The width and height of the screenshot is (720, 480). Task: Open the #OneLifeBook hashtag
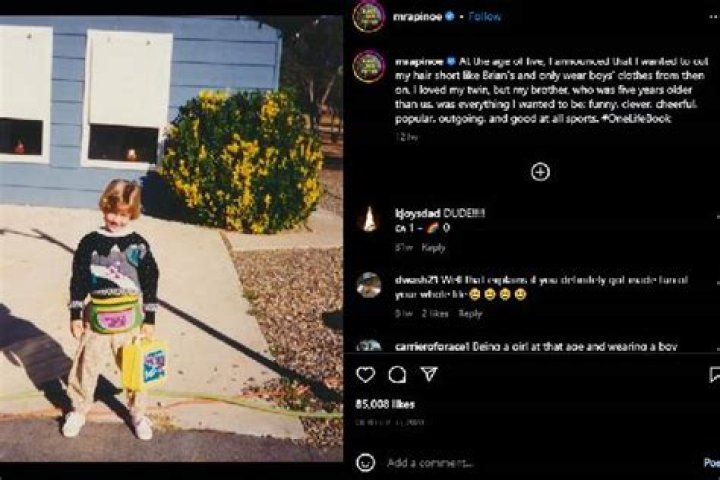pos(637,119)
